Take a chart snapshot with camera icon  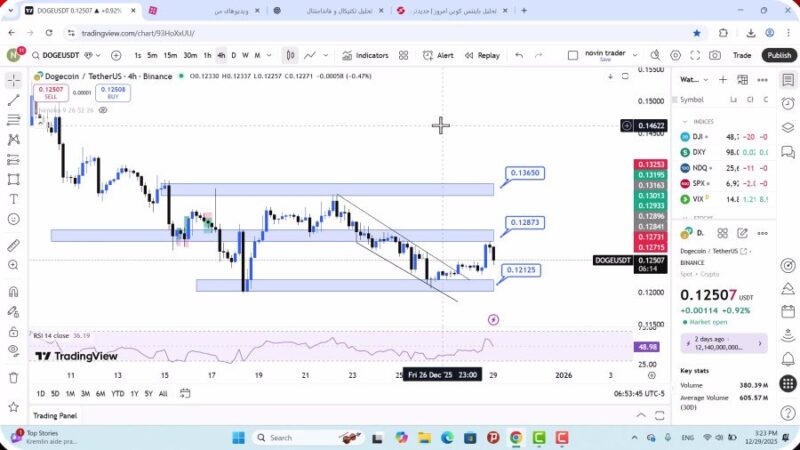716,55
